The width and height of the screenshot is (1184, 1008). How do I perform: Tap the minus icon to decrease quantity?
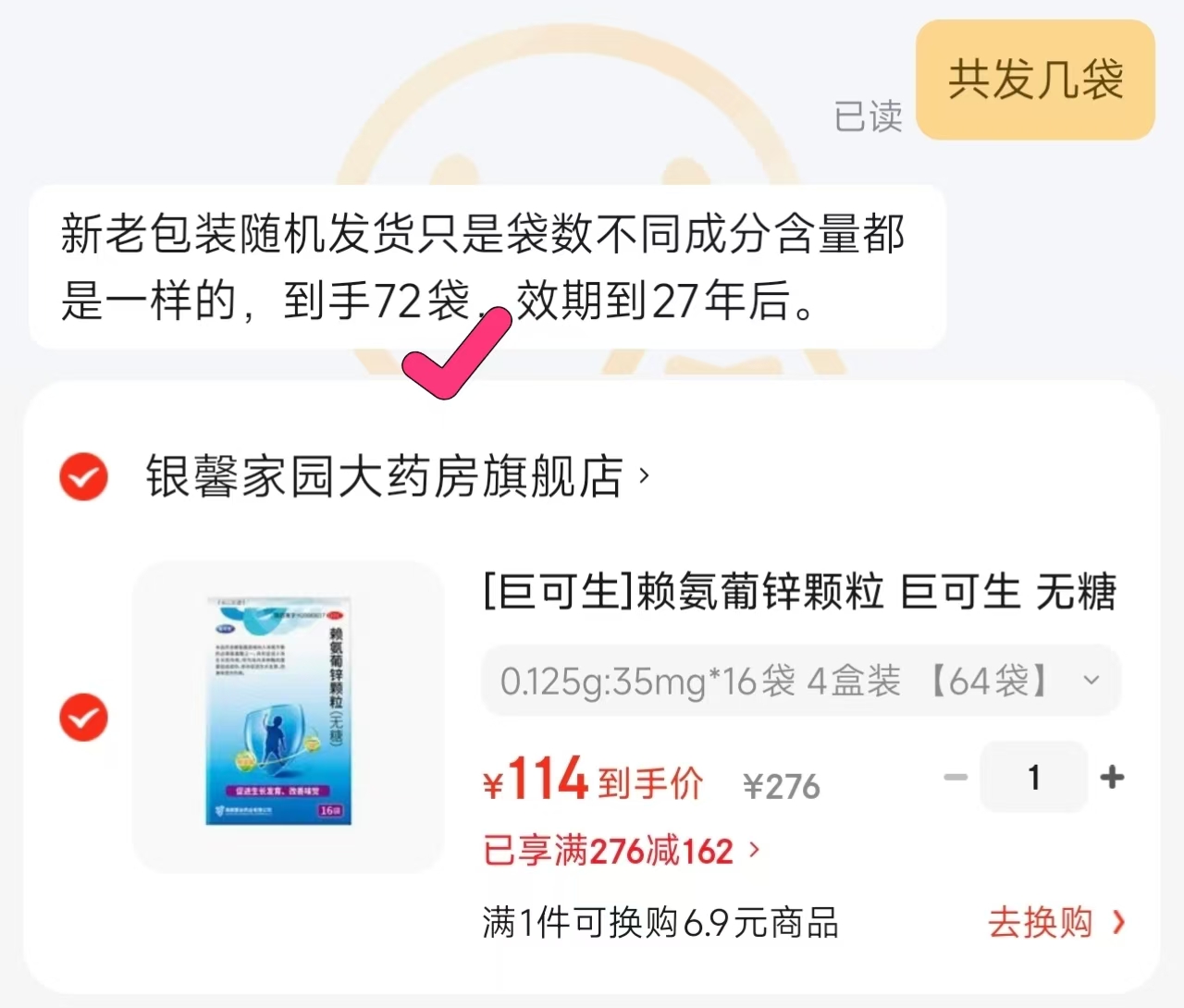956,778
